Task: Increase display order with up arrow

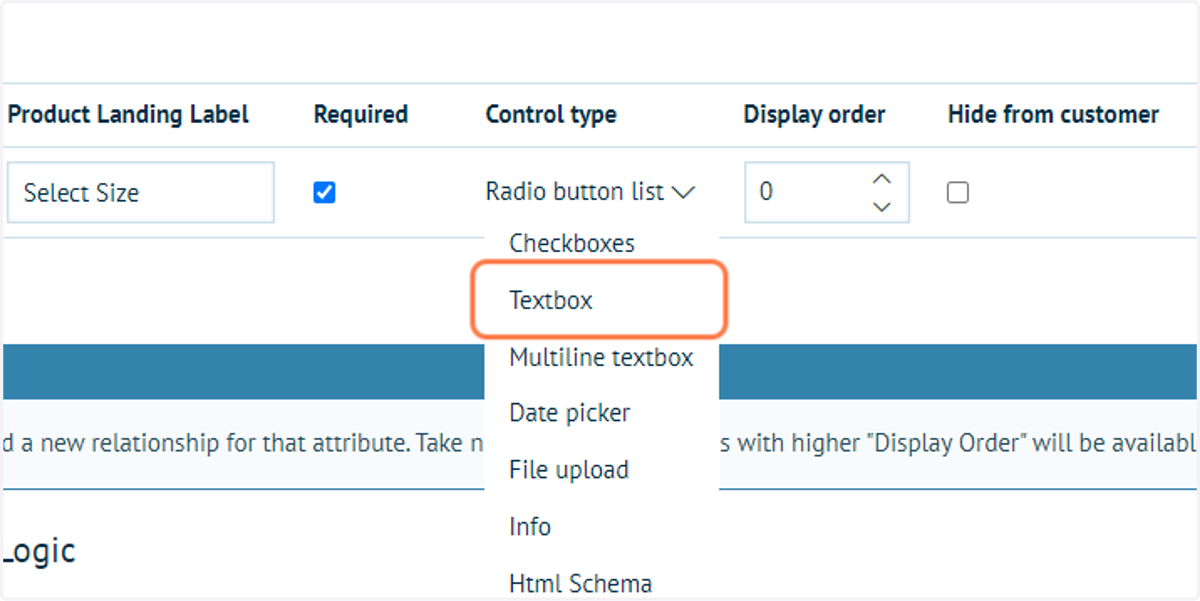Action: click(x=882, y=179)
